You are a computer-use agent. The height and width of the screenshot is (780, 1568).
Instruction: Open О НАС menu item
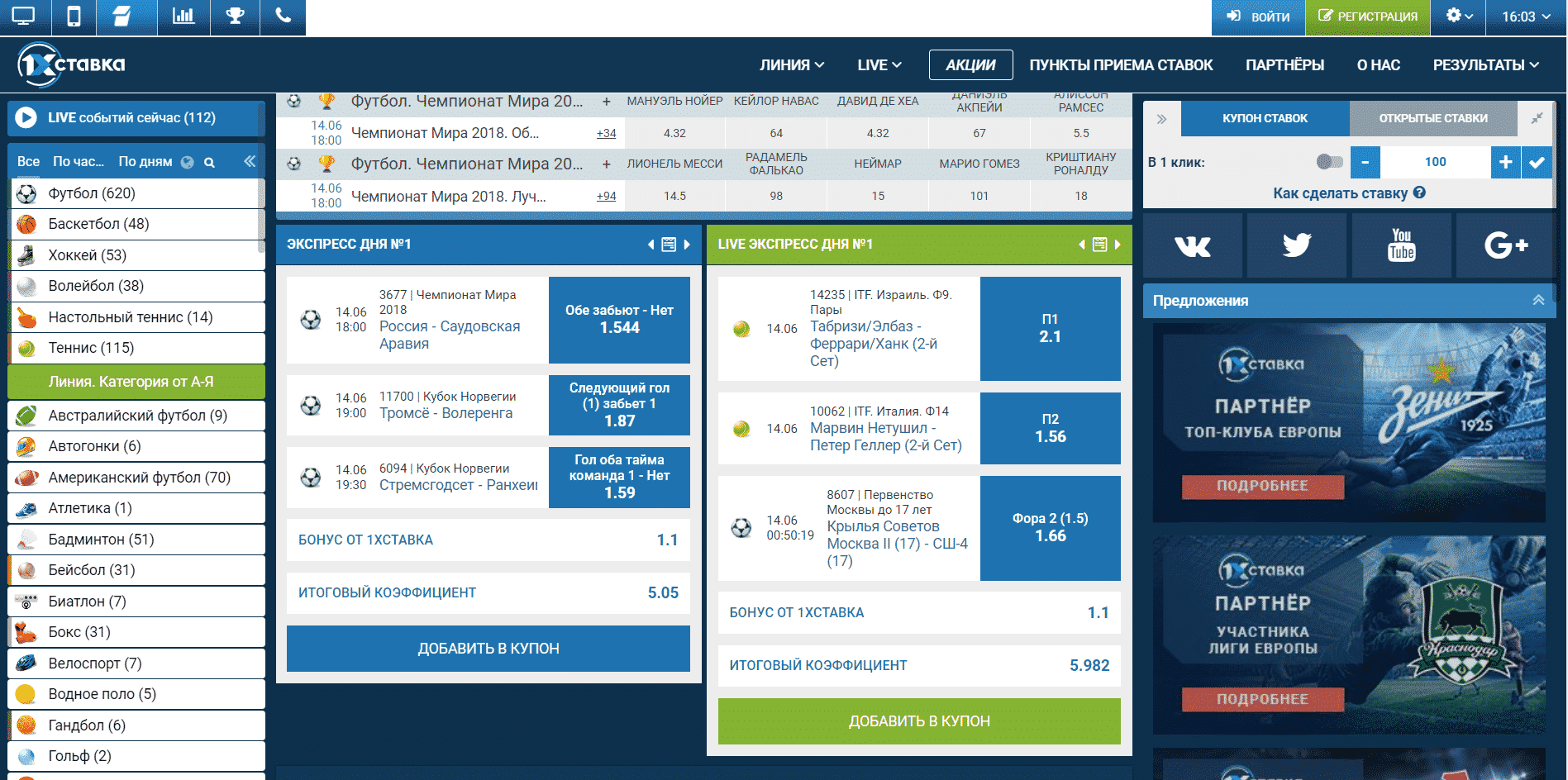(1378, 64)
